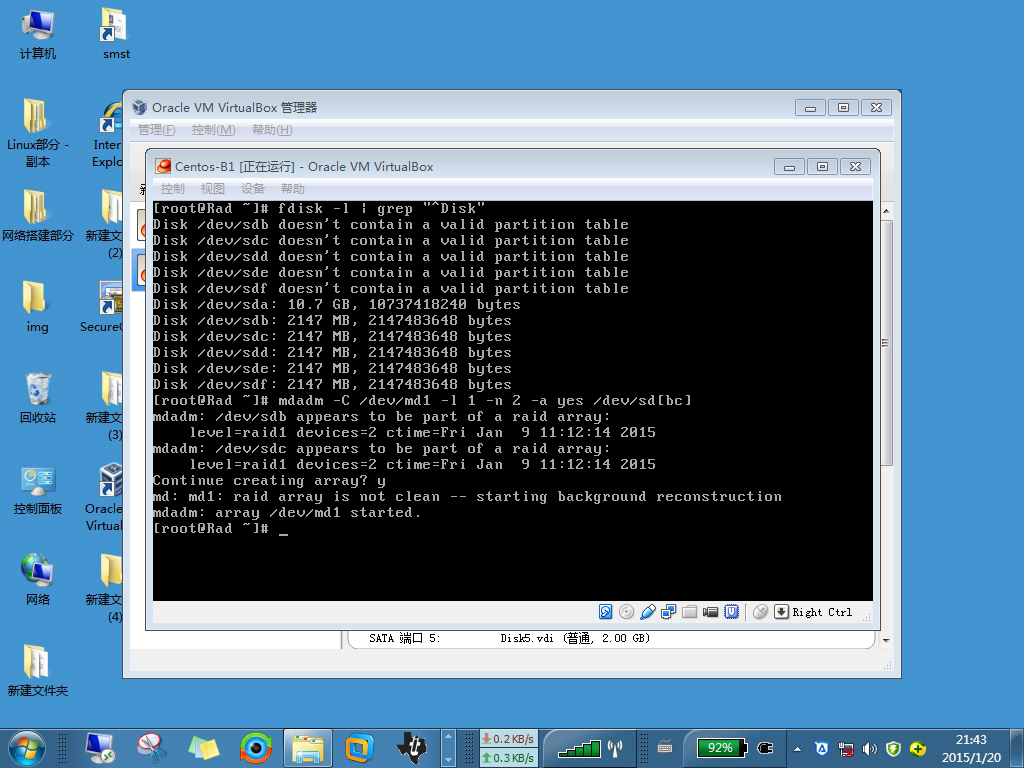Click the volume speaker tray icon
This screenshot has width=1024, height=768.
click(869, 749)
